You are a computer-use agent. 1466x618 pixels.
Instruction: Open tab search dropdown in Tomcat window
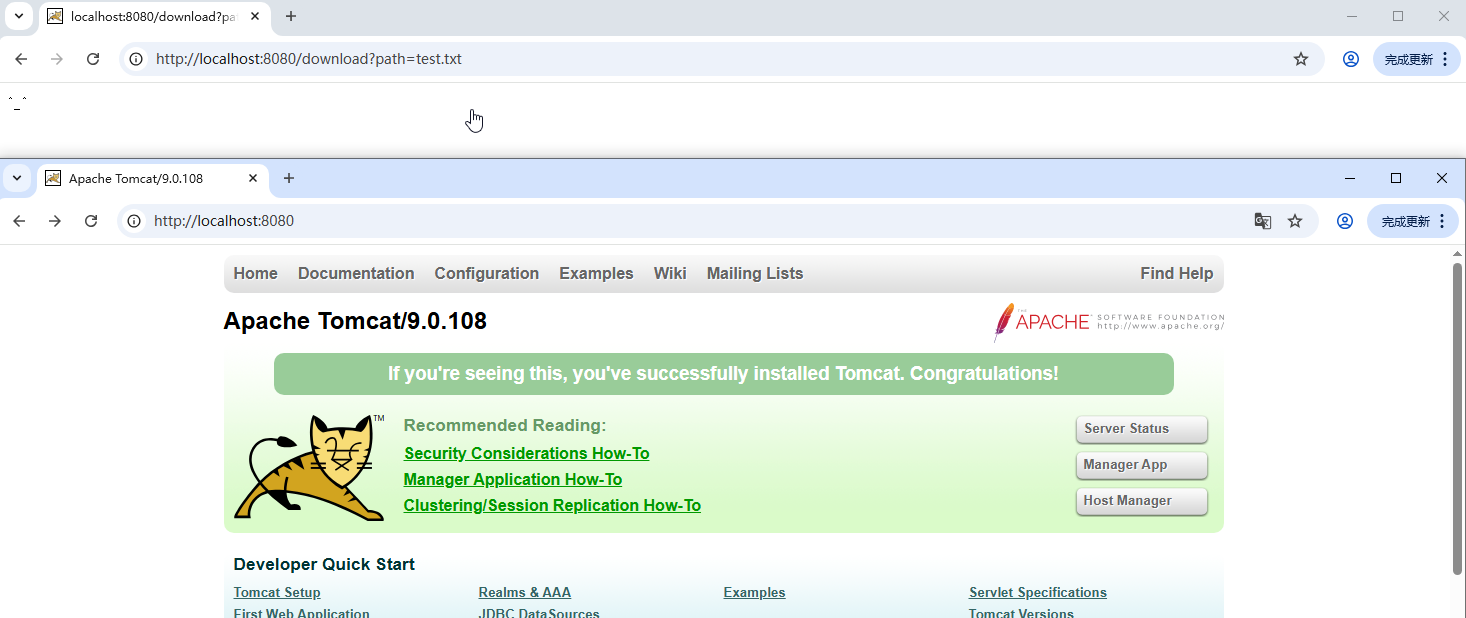pyautogui.click(x=17, y=178)
